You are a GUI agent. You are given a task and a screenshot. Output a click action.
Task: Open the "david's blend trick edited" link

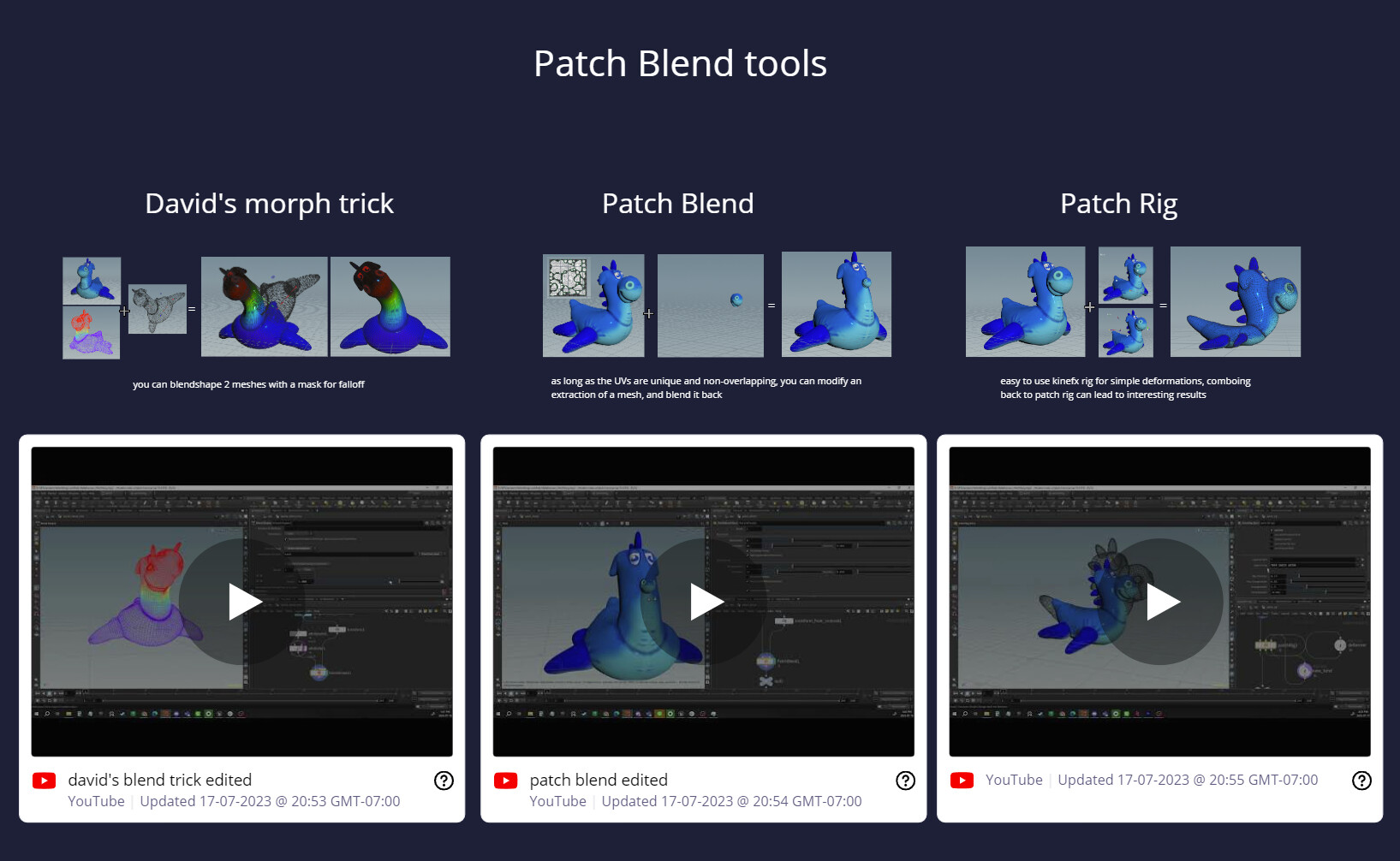coord(159,780)
